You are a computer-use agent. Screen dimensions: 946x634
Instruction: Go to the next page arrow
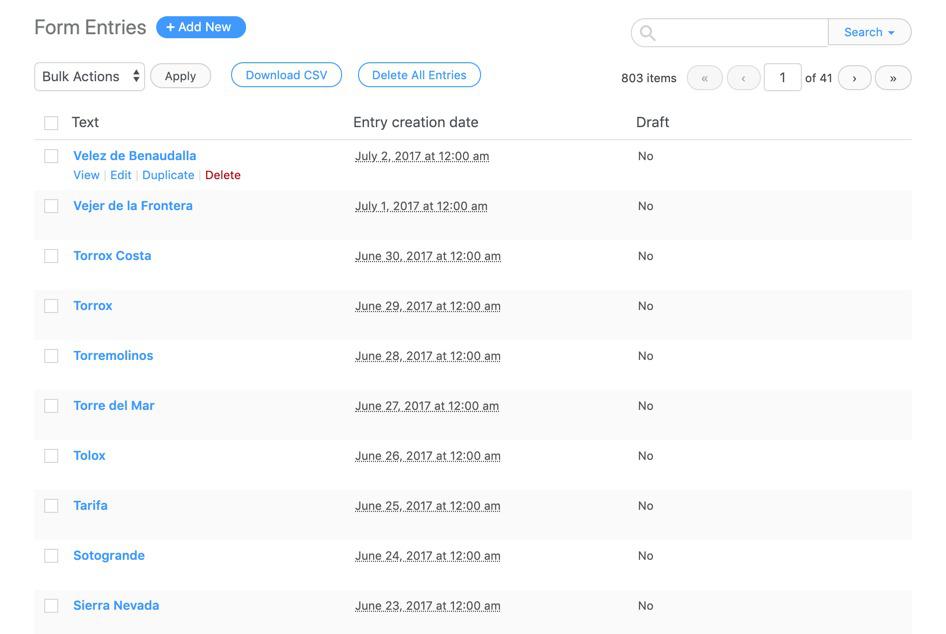pyautogui.click(x=854, y=78)
